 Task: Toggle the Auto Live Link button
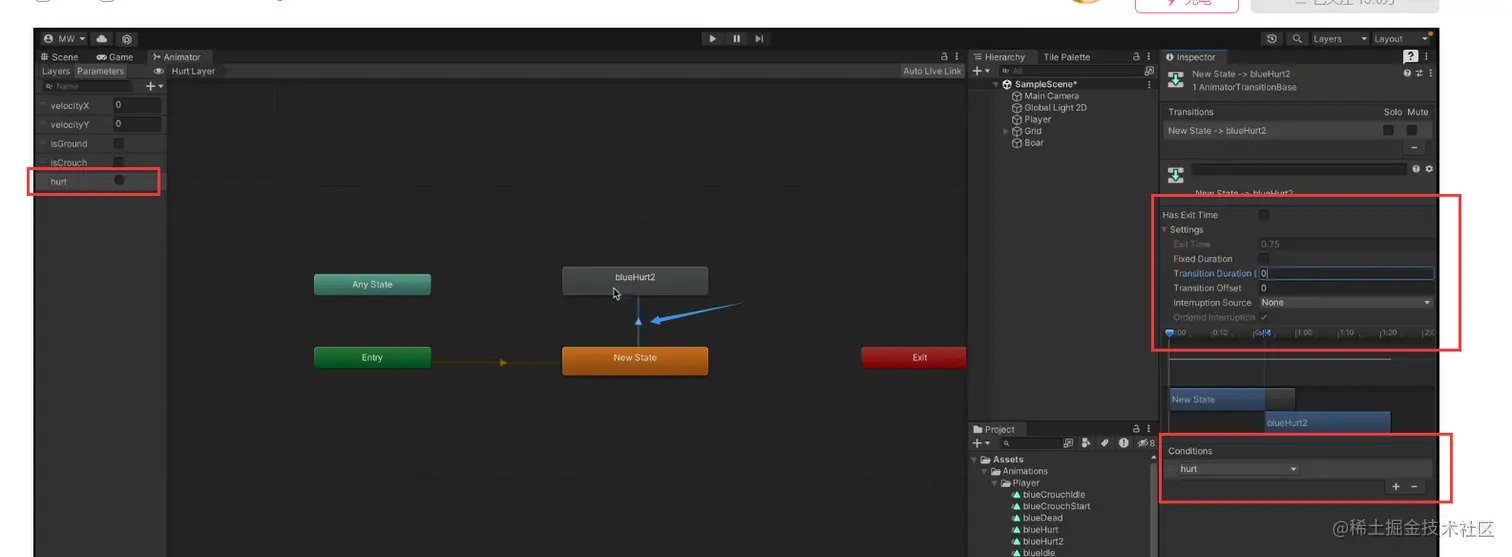[x=932, y=71]
